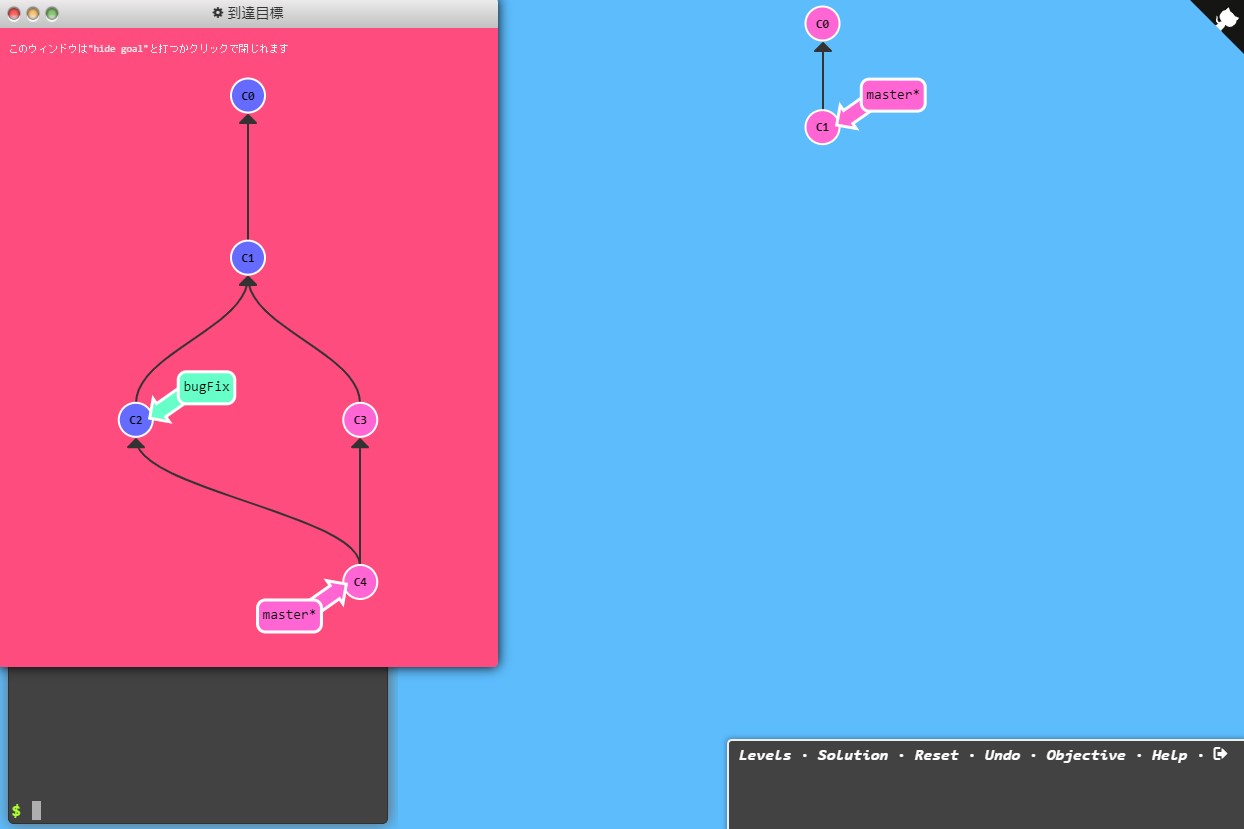Viewport: 1244px width, 829px height.
Task: Click commit C1 in the goal window
Action: (248, 258)
